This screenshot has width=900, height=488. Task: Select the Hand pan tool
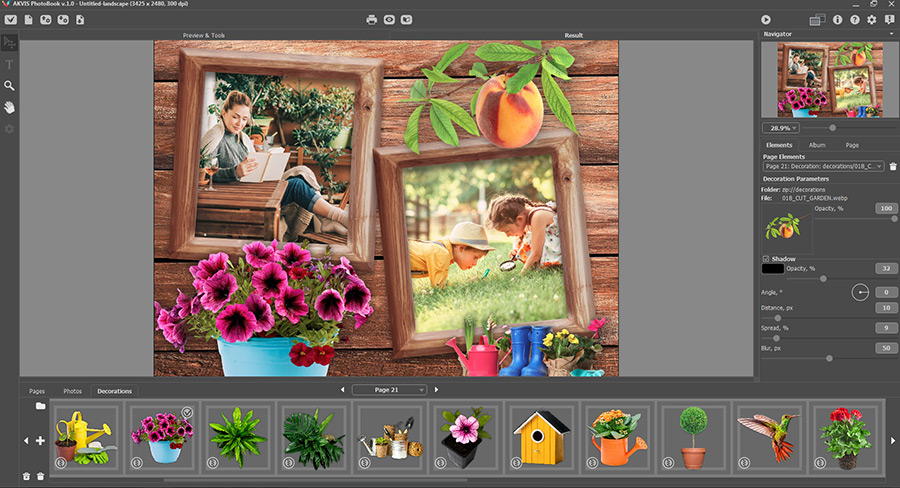[x=9, y=107]
